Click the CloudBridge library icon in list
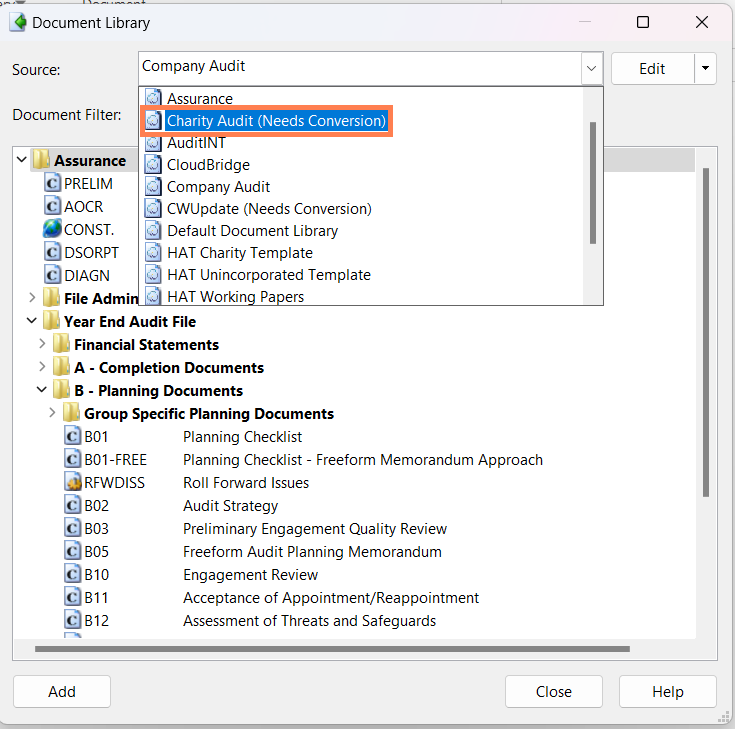The height and width of the screenshot is (729, 735). pyautogui.click(x=153, y=165)
